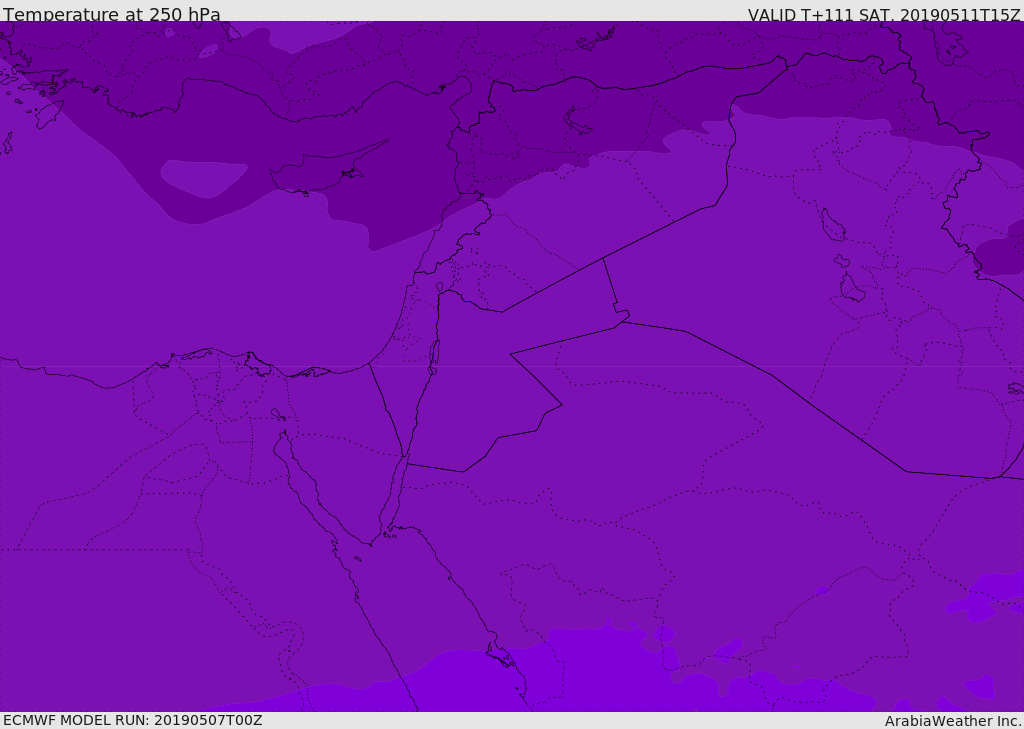Click the 'VALID T+111 SAT. 20190511T15Z' label
1024x729 pixels.
pos(884,15)
